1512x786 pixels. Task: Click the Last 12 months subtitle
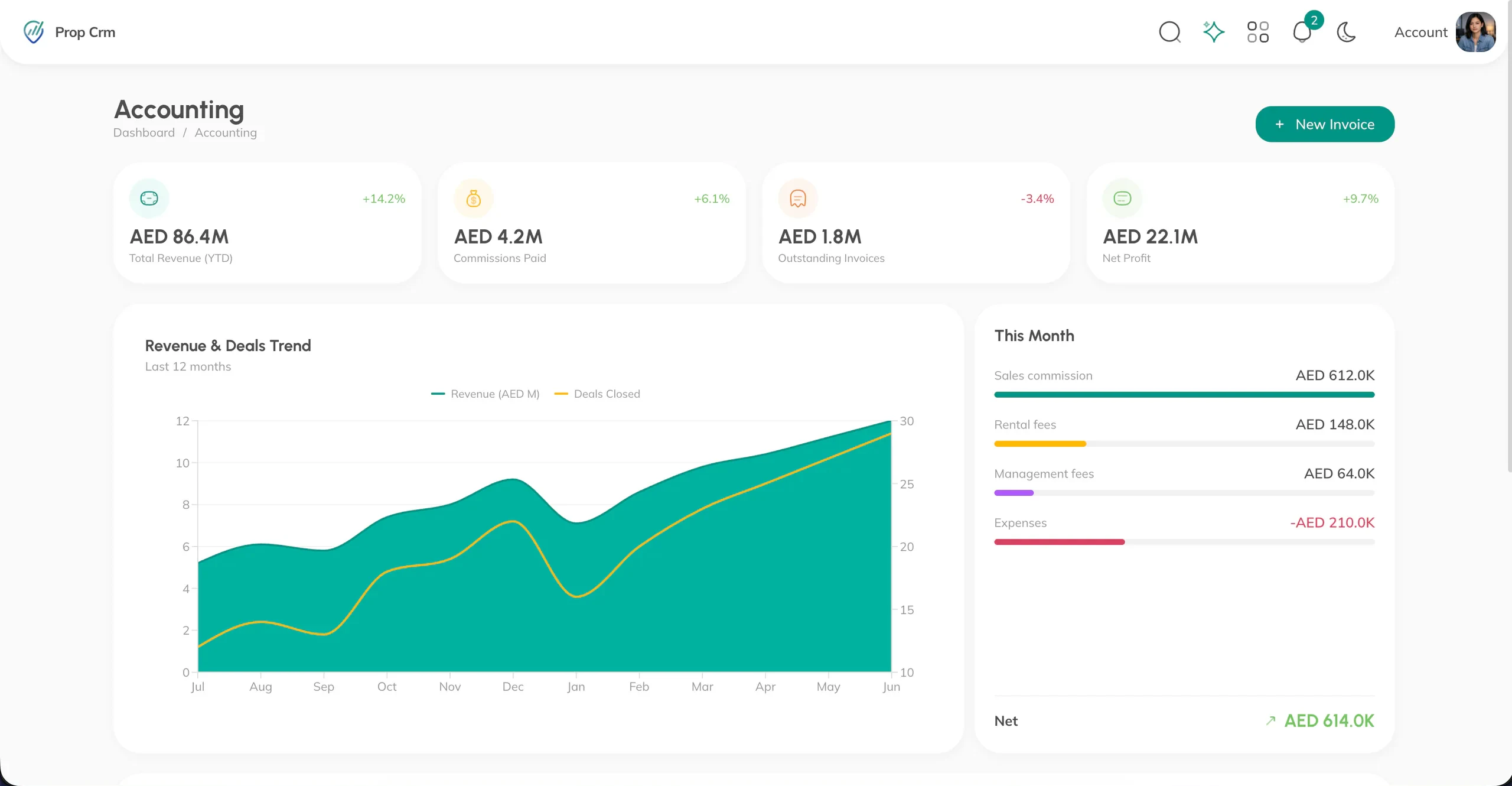click(x=188, y=366)
